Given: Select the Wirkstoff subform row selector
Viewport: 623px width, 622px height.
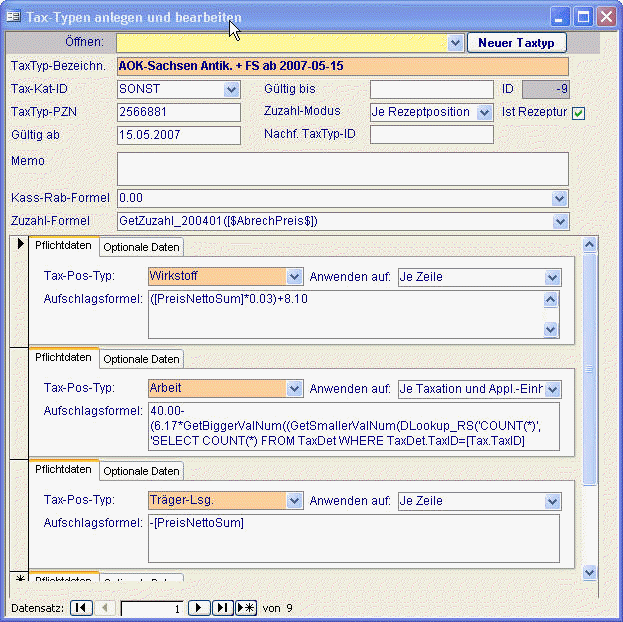Looking at the screenshot, I should click(x=19, y=291).
